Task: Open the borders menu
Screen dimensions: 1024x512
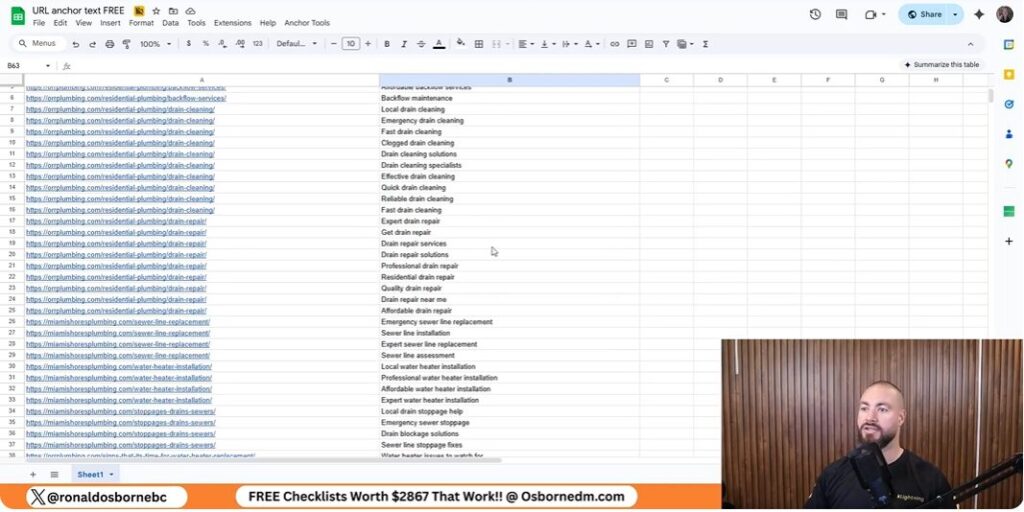Action: 479,44
